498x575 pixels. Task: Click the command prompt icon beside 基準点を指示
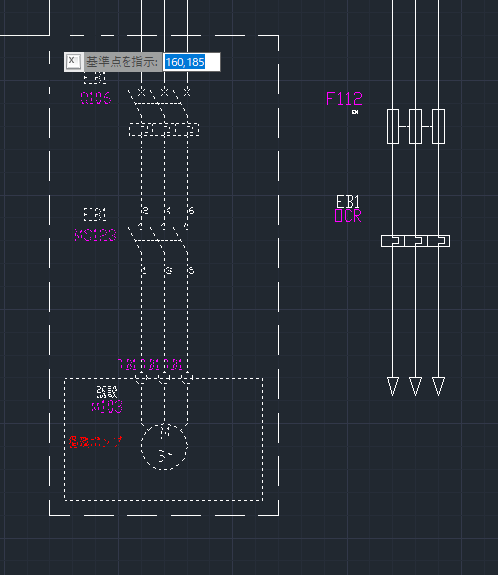point(74,62)
